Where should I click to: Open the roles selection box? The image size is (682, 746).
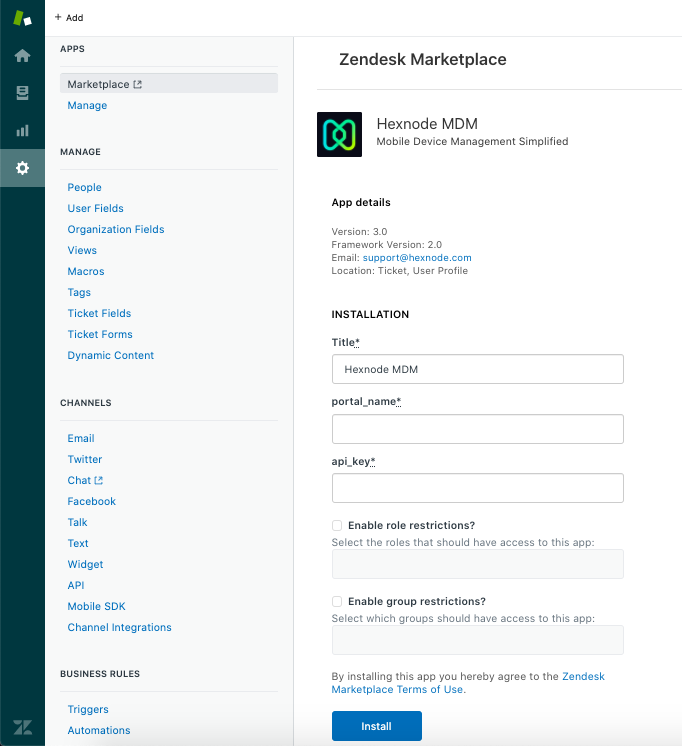click(477, 564)
